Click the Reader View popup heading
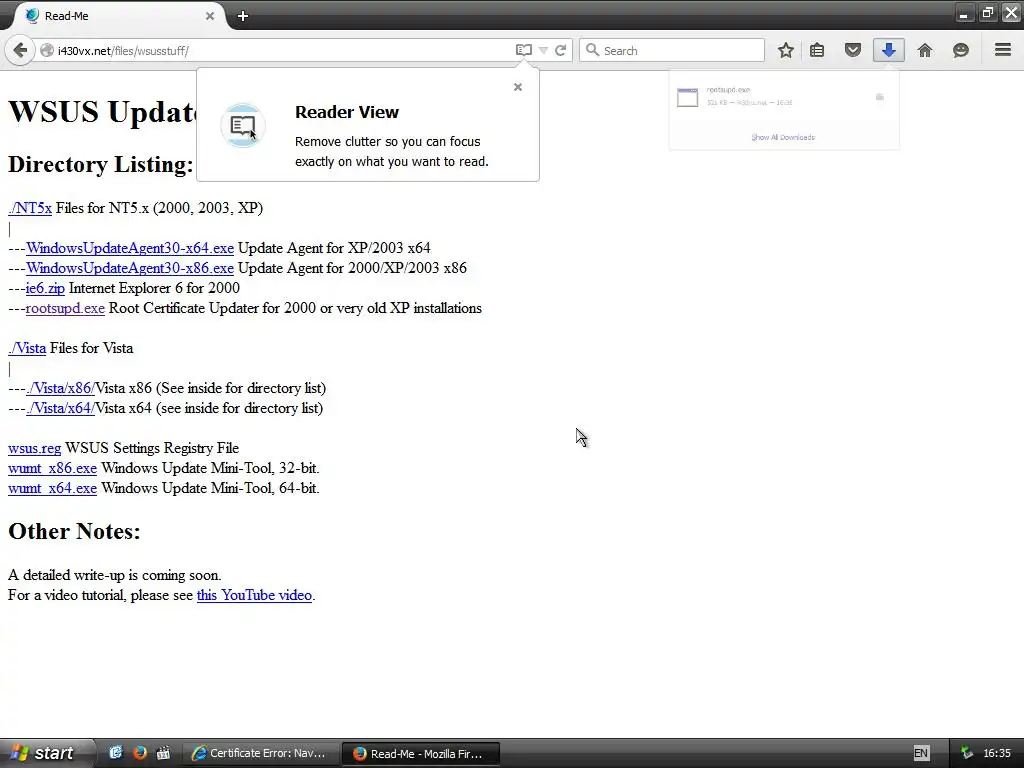The height and width of the screenshot is (768, 1024). 347,112
